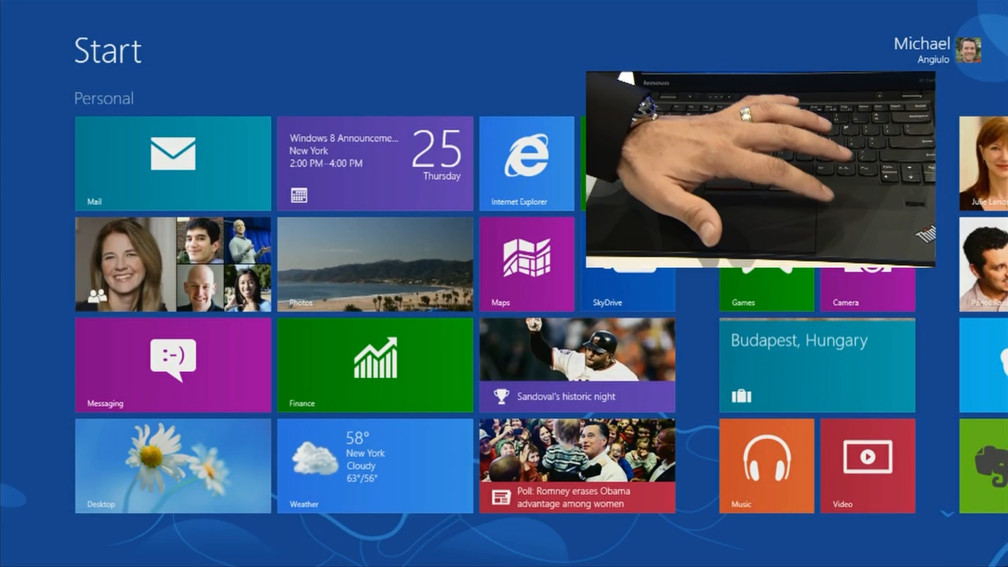Open the Messaging tile

click(173, 365)
